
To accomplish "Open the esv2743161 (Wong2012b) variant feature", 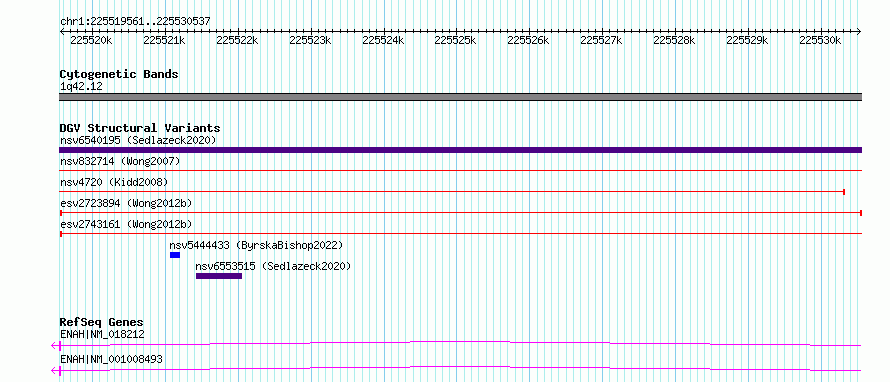I will point(460,233).
